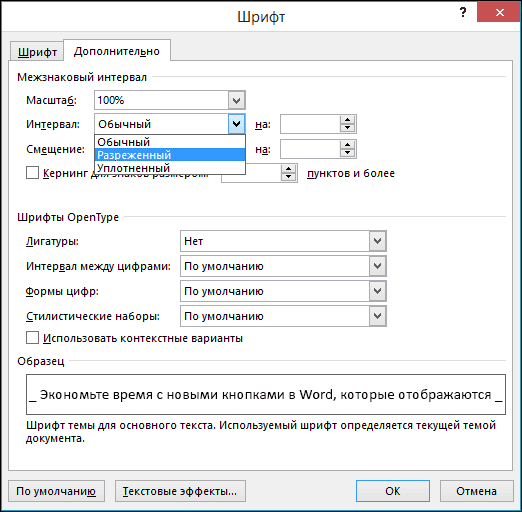522x512 pixels.
Task: Decrease kerning points spinner value
Action: 288,177
